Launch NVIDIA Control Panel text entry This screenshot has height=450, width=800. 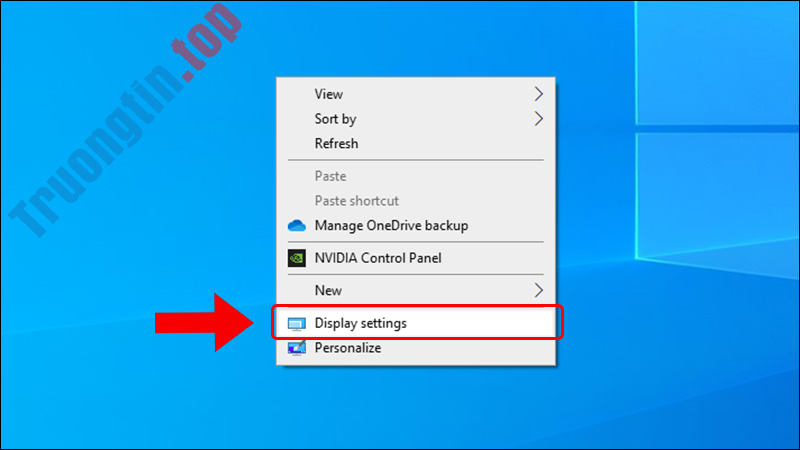click(x=378, y=258)
